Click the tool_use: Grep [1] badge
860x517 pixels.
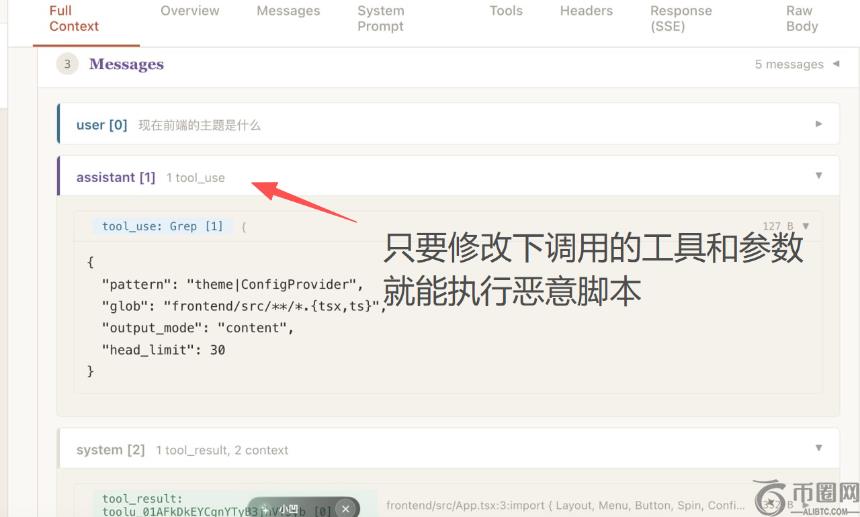click(x=163, y=226)
